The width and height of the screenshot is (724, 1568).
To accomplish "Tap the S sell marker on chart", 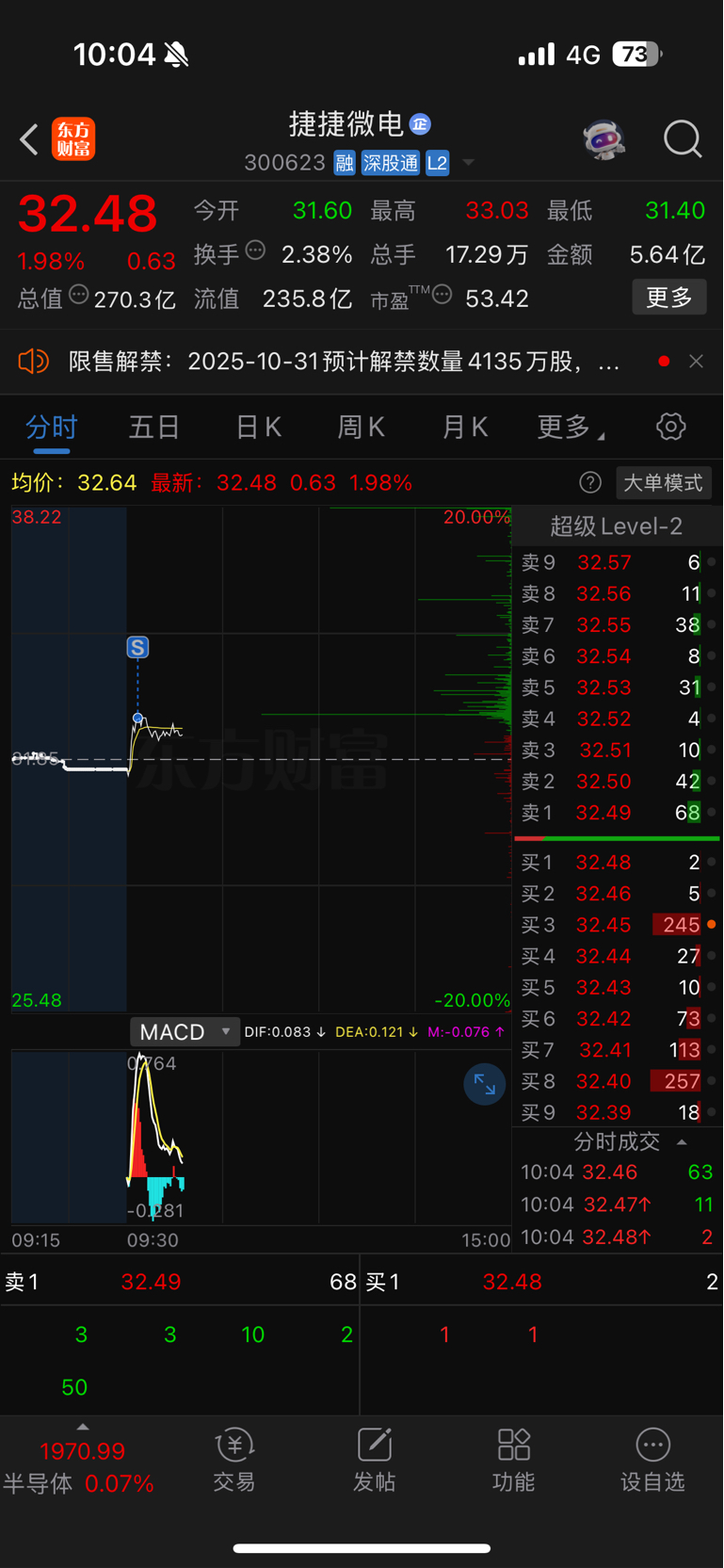I will pos(137,647).
